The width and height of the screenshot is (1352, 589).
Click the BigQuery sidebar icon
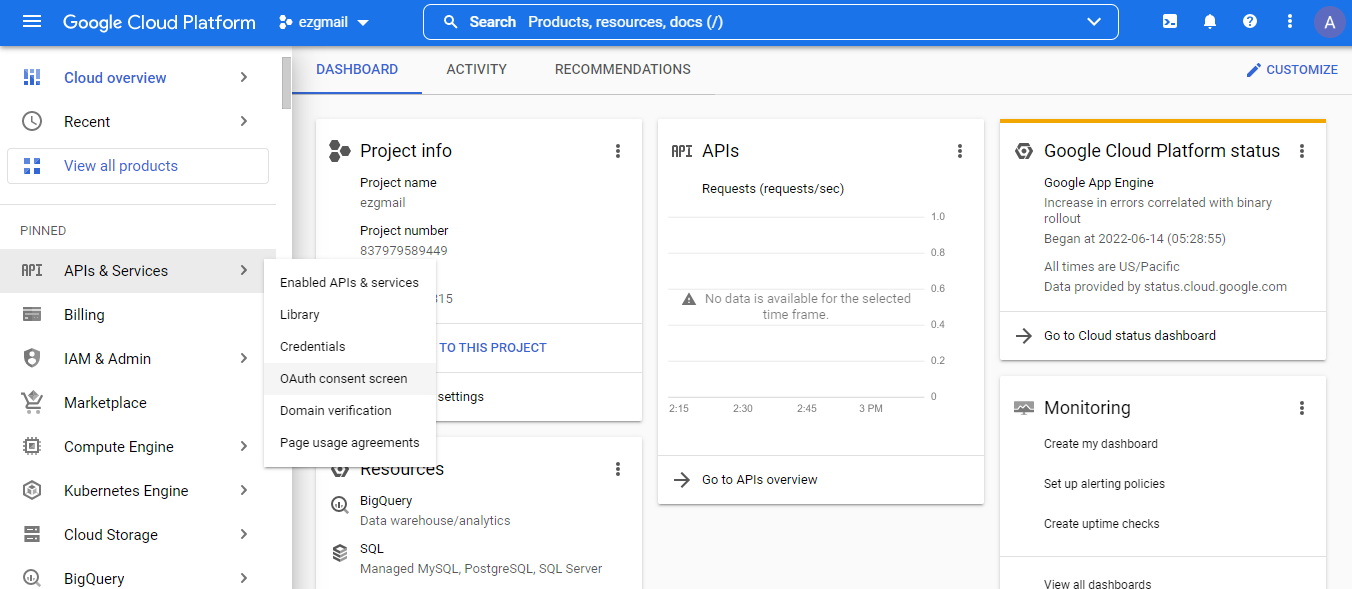point(32,578)
